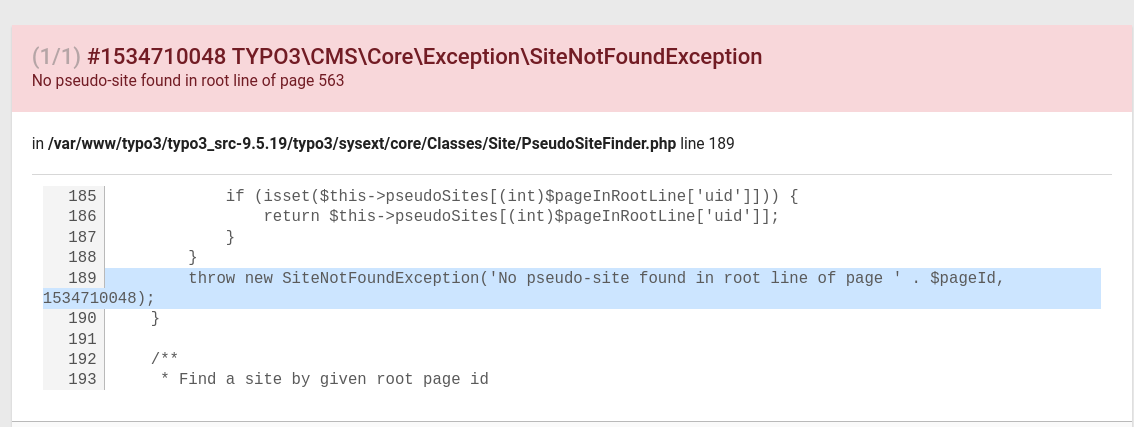Click highlighted line number 189
Screen dimensions: 1134x427
tap(82, 278)
